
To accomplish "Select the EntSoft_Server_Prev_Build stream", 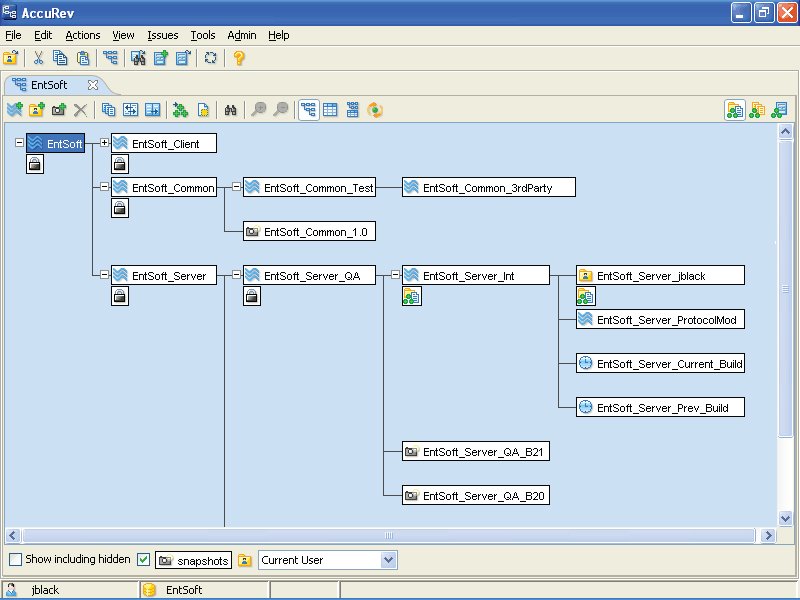I will [660, 407].
